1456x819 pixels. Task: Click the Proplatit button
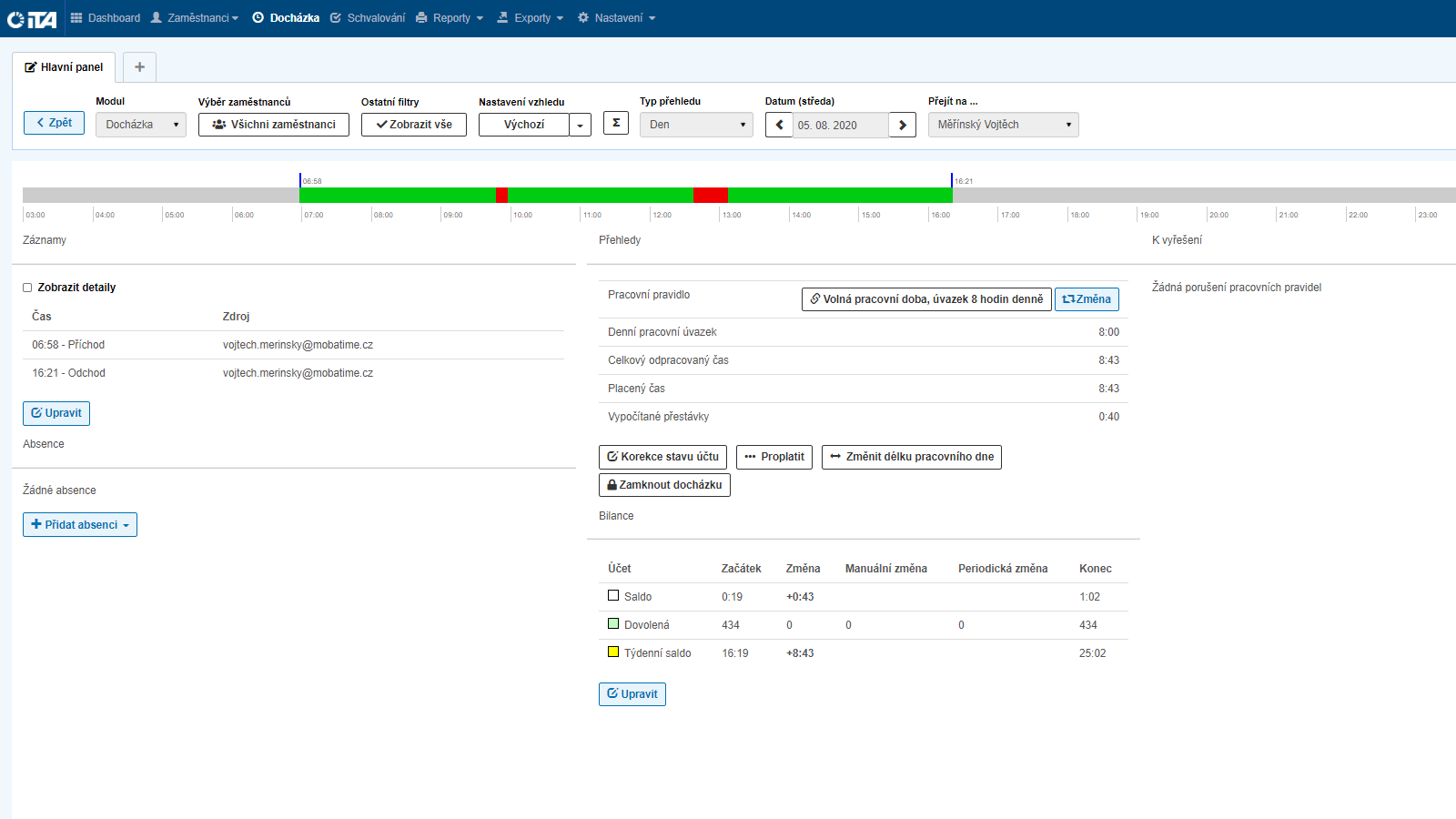click(774, 457)
